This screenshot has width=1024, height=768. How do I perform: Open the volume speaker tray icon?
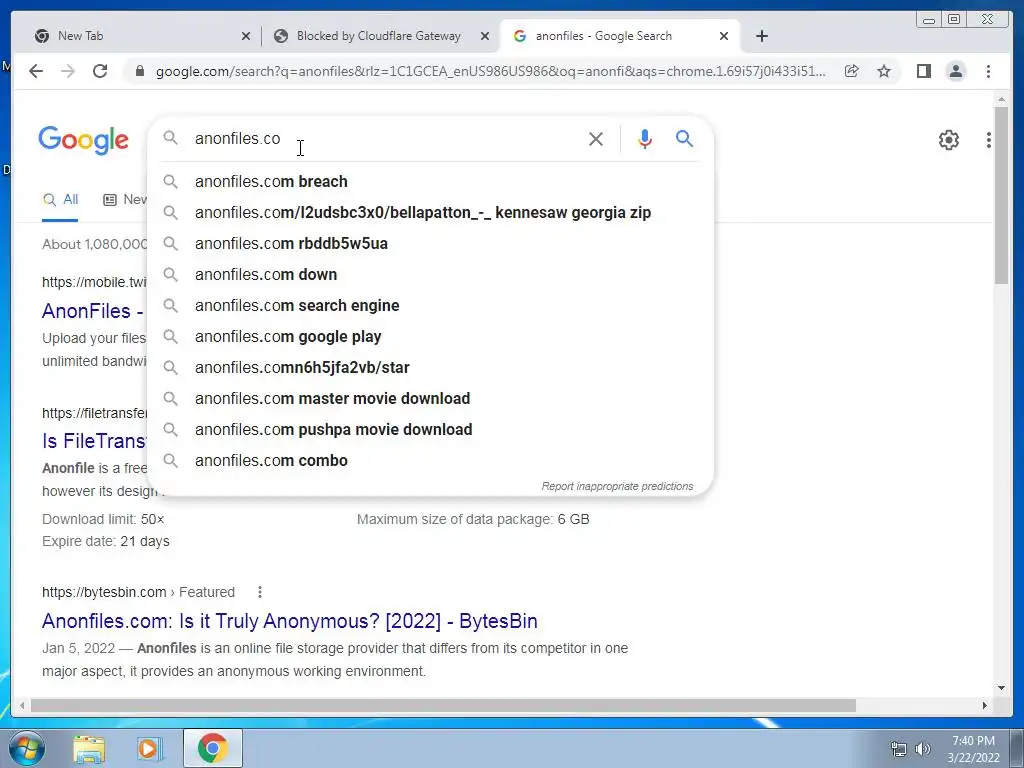923,749
